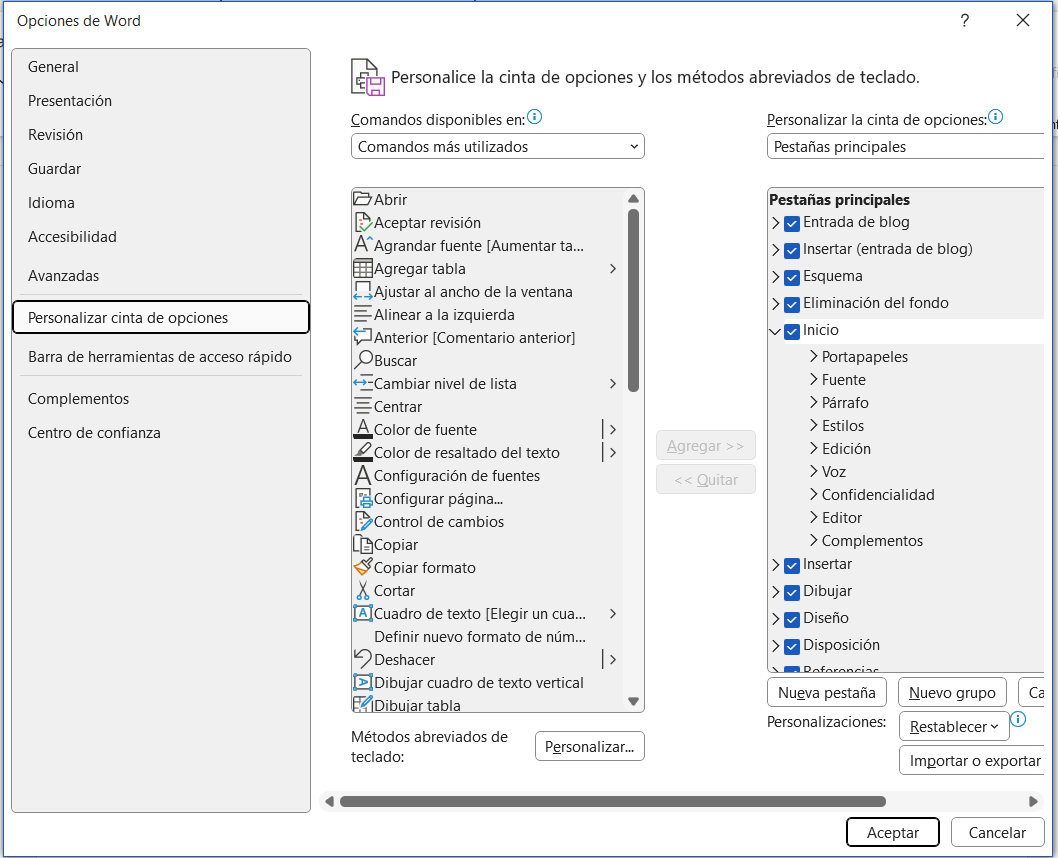The width and height of the screenshot is (1058, 858).
Task: Select the Control de cambios icon
Action: 363,521
